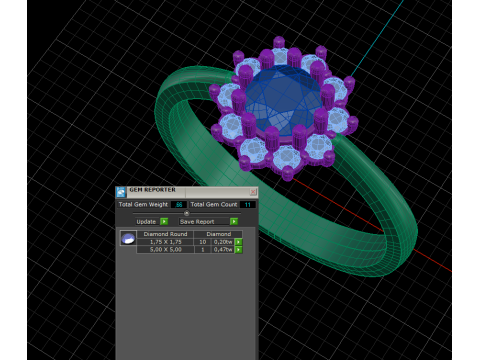Click the 'Diamond Round' header cell
480x360 pixels.
(165, 234)
